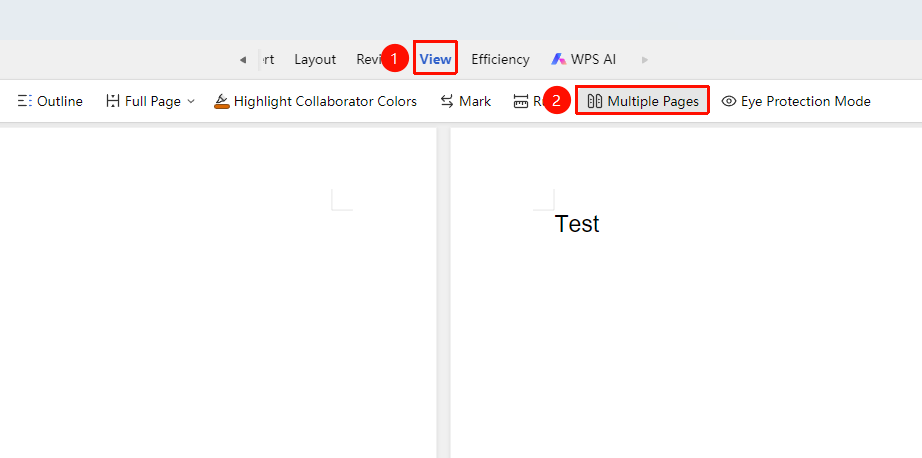Click the ruler icon

coord(520,101)
